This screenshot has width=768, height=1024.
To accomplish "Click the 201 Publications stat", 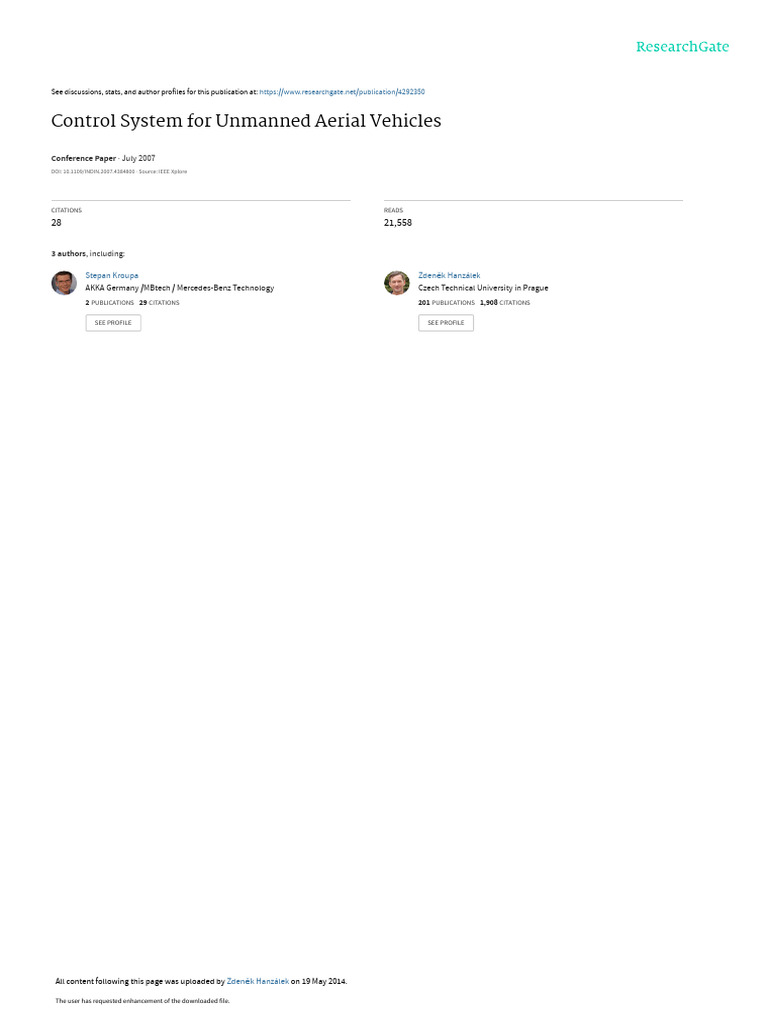I will point(447,303).
